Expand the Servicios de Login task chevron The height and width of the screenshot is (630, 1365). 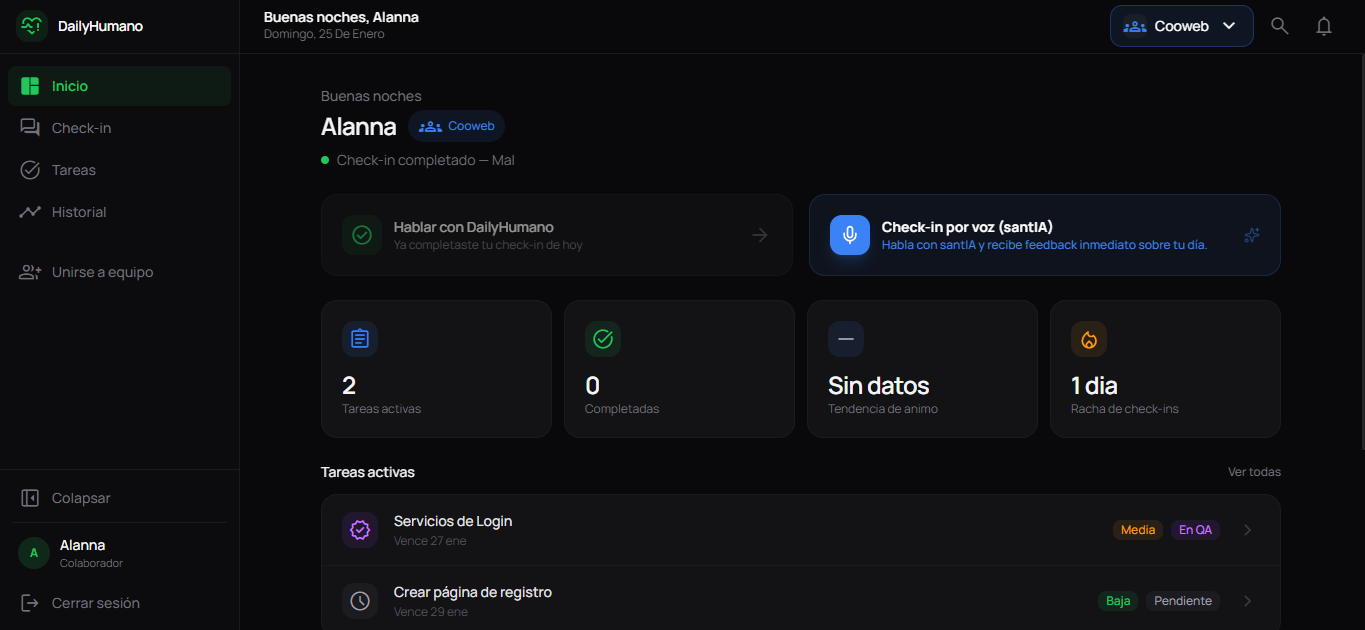pyautogui.click(x=1247, y=530)
